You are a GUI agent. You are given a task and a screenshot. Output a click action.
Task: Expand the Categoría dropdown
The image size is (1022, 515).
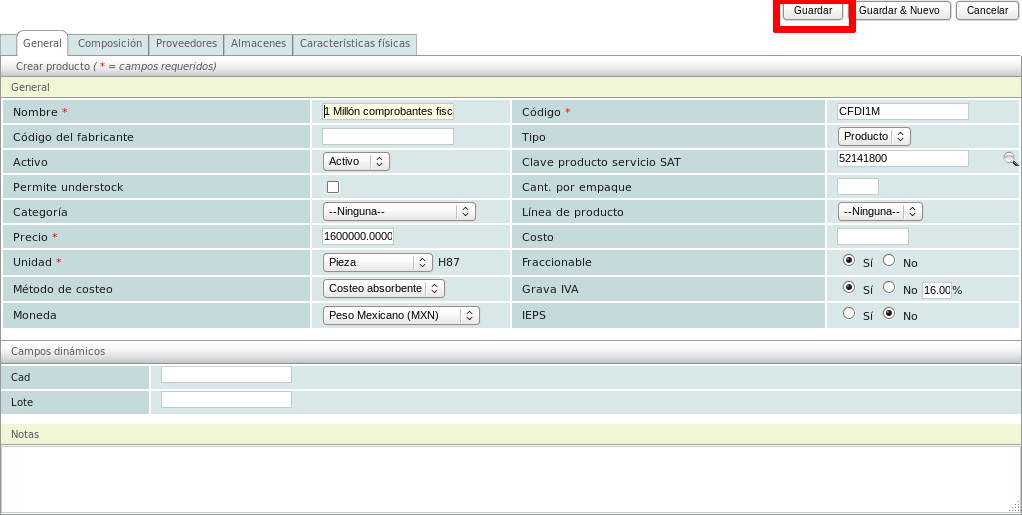tap(399, 212)
